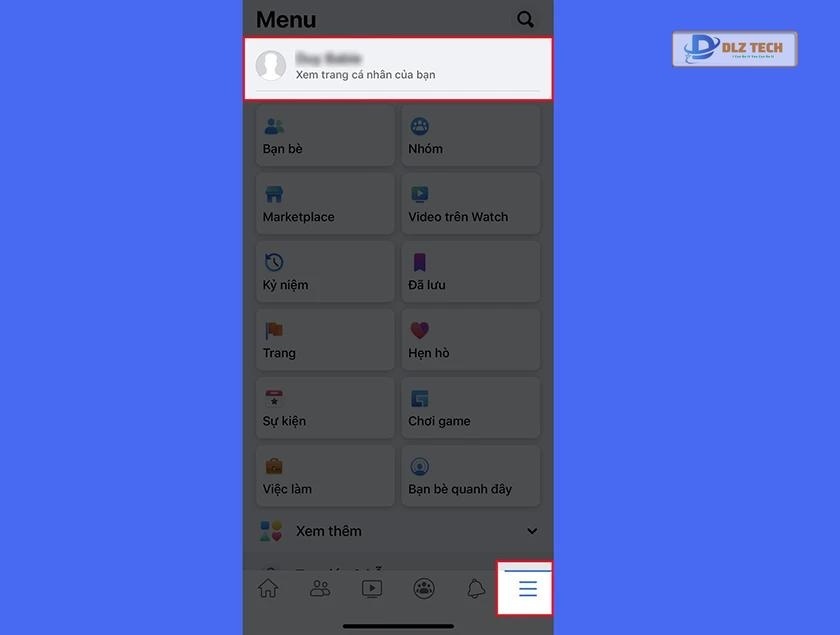
Task: Open the Đã lưu saved tile
Action: click(x=471, y=273)
